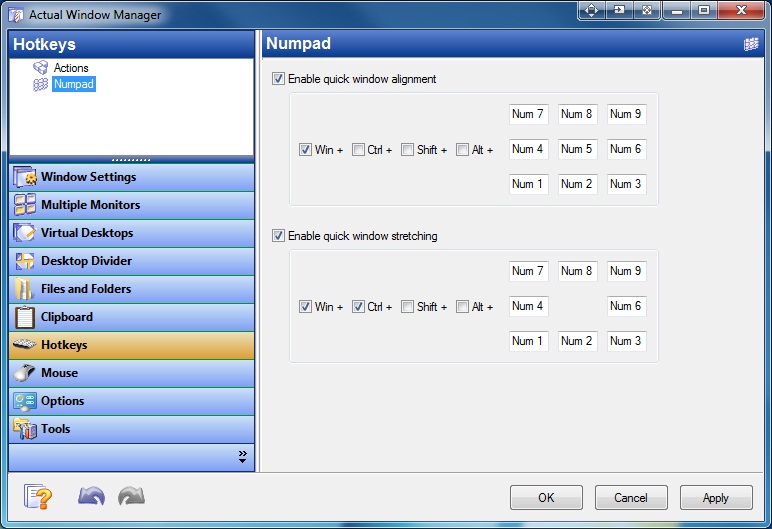The image size is (772, 529).
Task: Click the Clipboard icon
Action: (x=25, y=317)
